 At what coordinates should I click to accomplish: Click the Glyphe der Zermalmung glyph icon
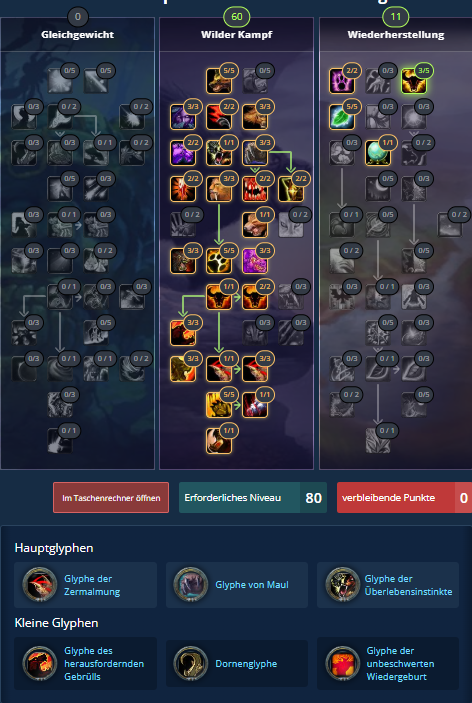tap(40, 585)
